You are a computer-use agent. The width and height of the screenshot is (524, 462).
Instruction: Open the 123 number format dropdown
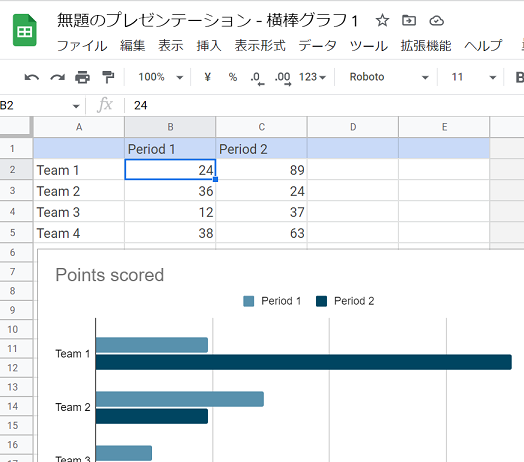tap(312, 77)
